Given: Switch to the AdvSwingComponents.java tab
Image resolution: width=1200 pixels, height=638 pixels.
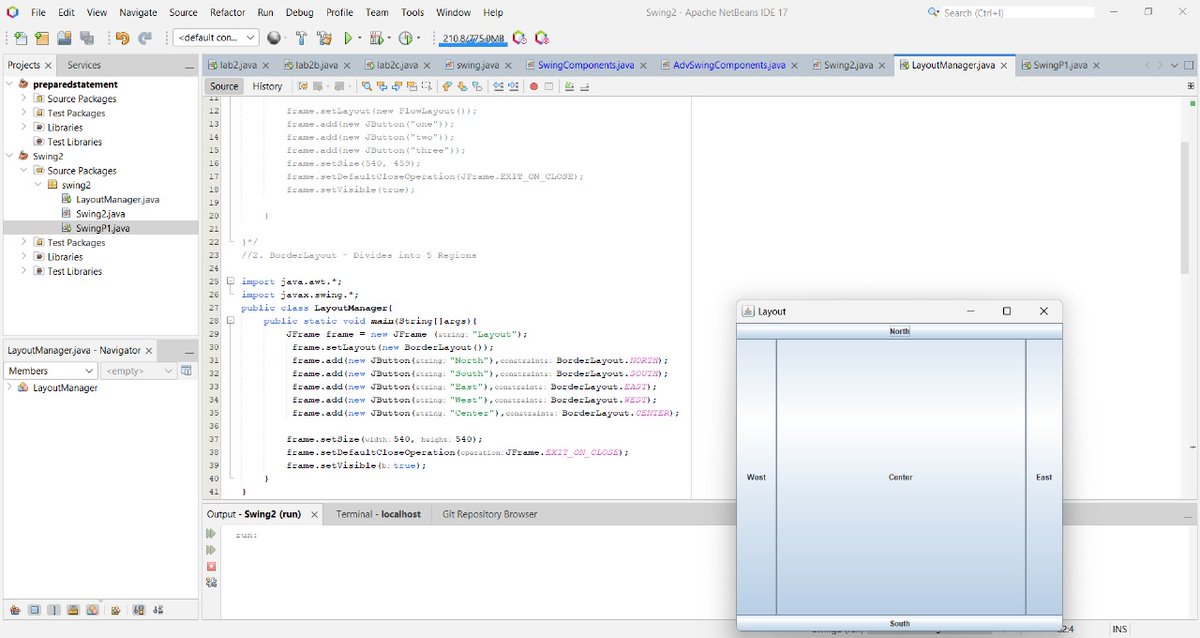Looking at the screenshot, I should click(729, 65).
